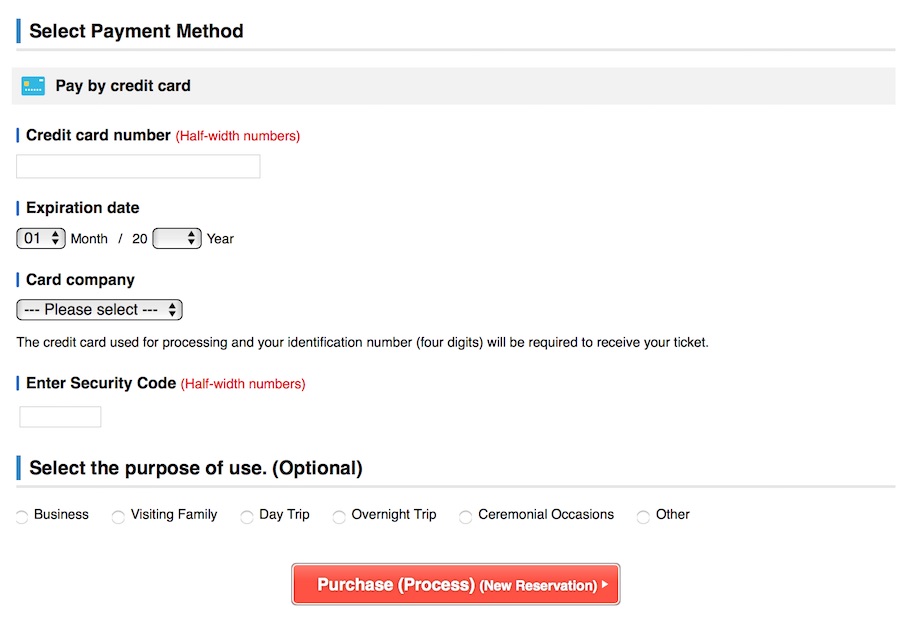This screenshot has width=900, height=619.
Task: Click the Select the purpose of use heading
Action: tap(195, 468)
